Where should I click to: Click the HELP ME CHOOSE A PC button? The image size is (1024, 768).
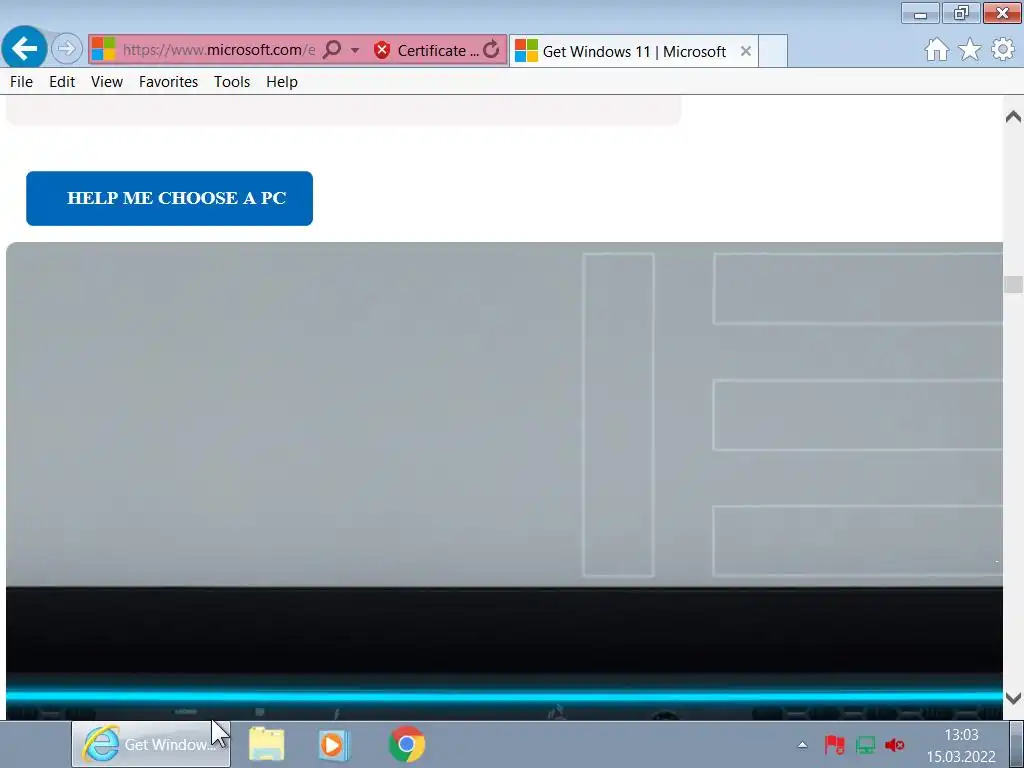coord(170,199)
